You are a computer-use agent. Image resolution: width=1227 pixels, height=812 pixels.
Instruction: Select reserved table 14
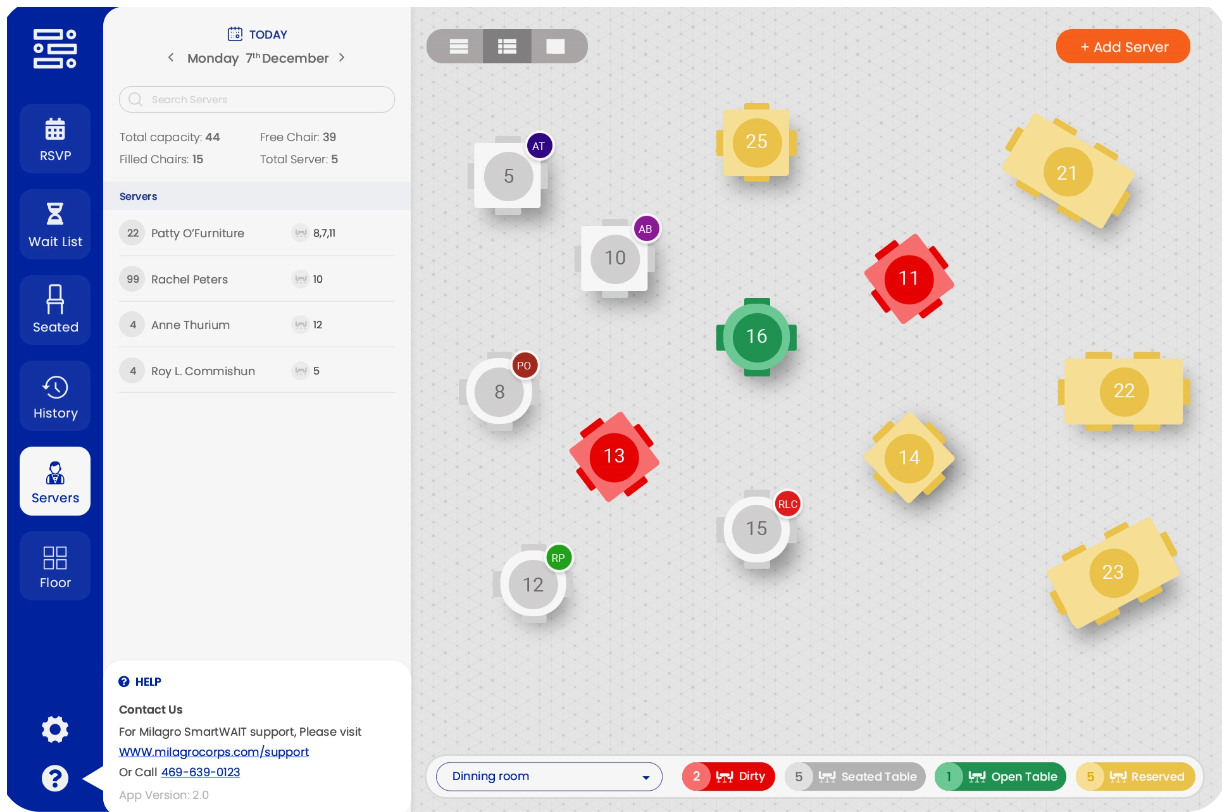pyautogui.click(x=909, y=457)
